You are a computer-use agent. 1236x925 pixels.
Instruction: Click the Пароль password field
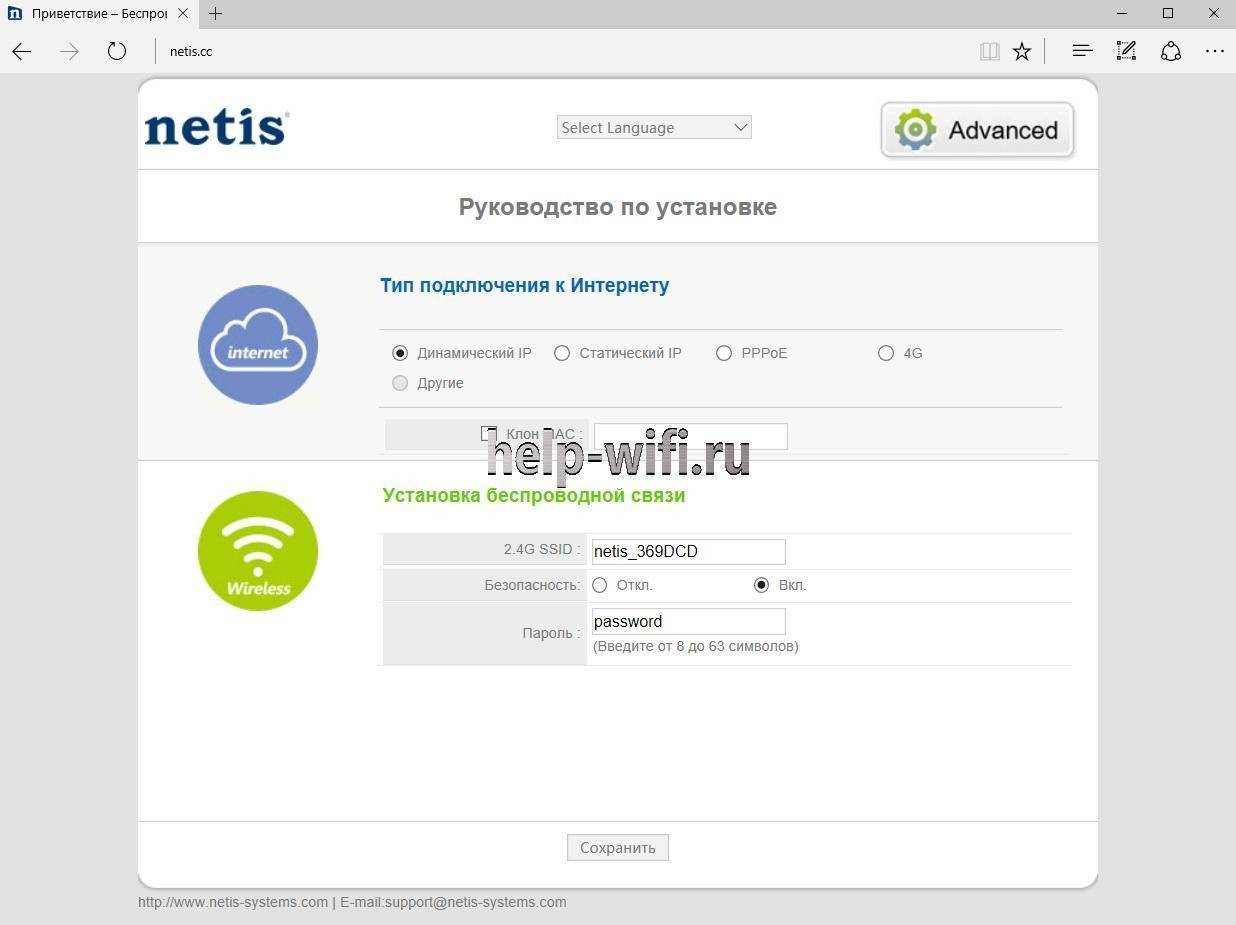(x=689, y=621)
